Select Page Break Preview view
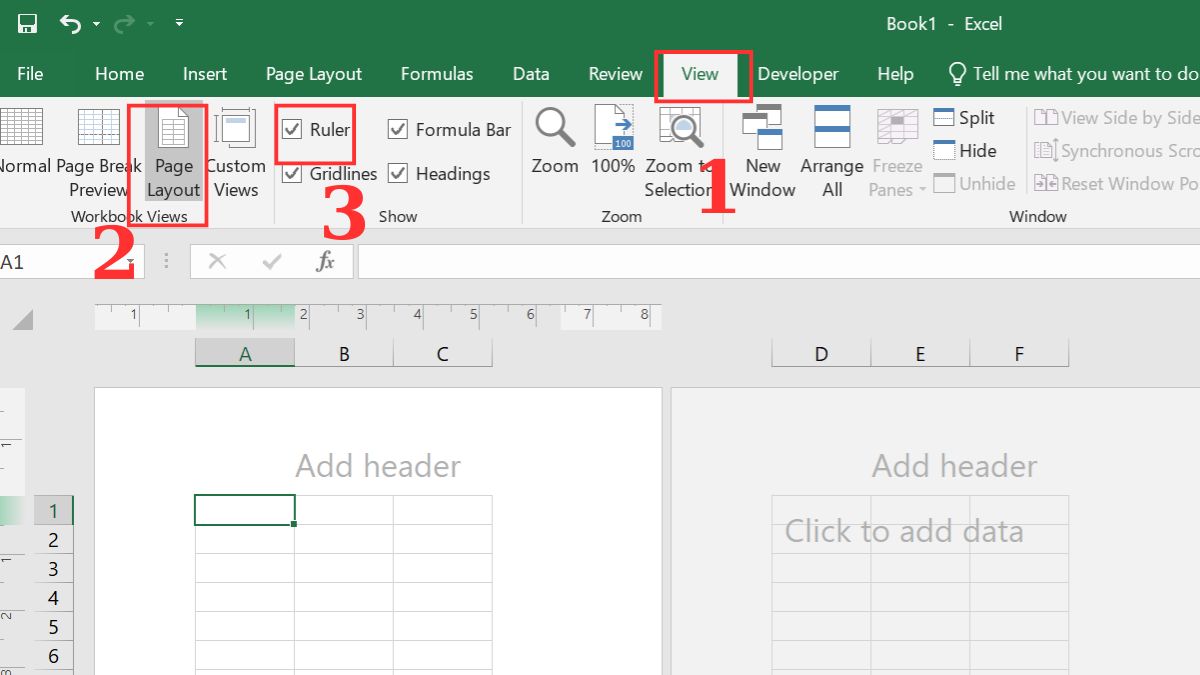The height and width of the screenshot is (675, 1200). 98,151
